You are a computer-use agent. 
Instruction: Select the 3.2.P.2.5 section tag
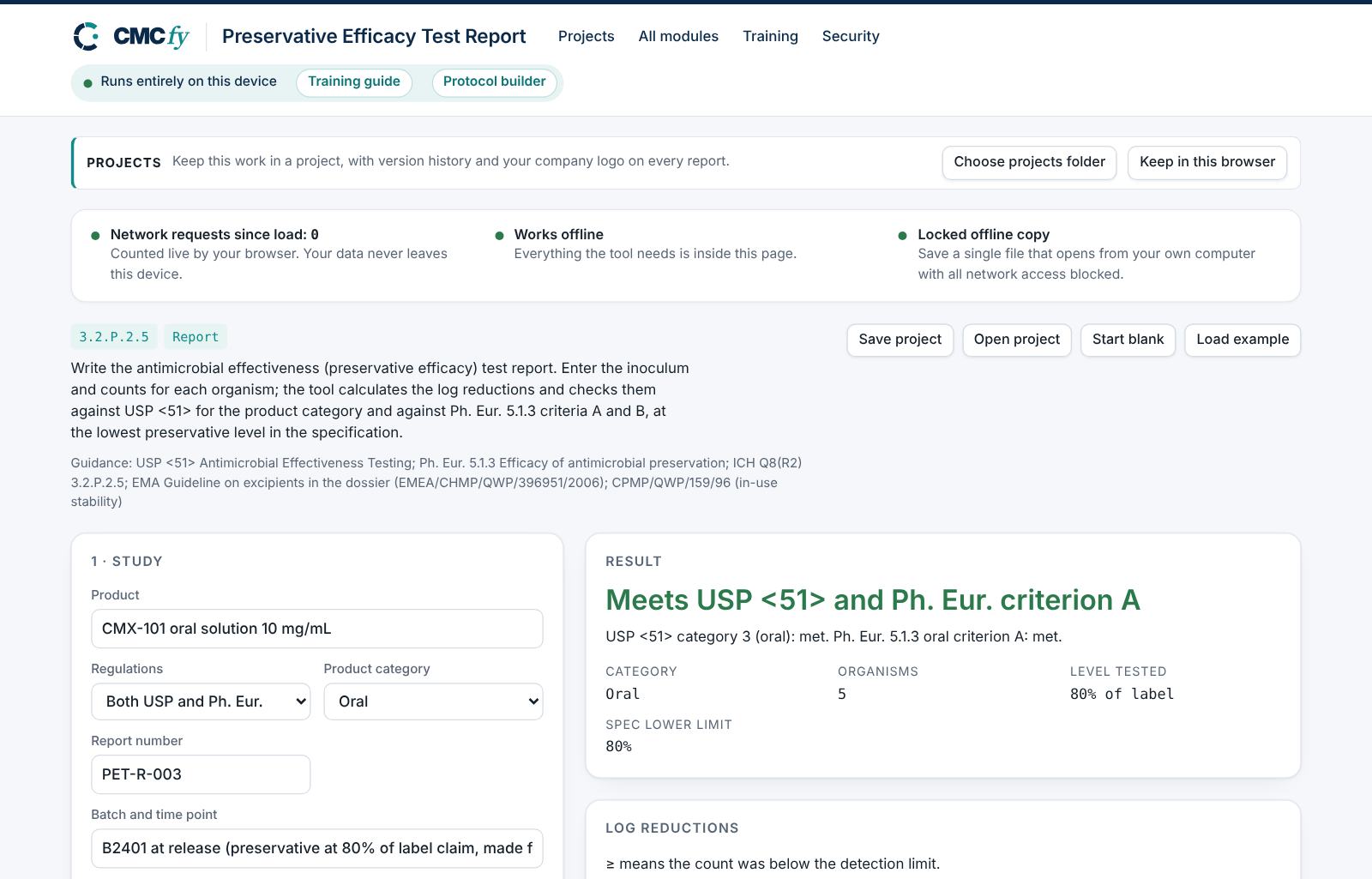114,337
